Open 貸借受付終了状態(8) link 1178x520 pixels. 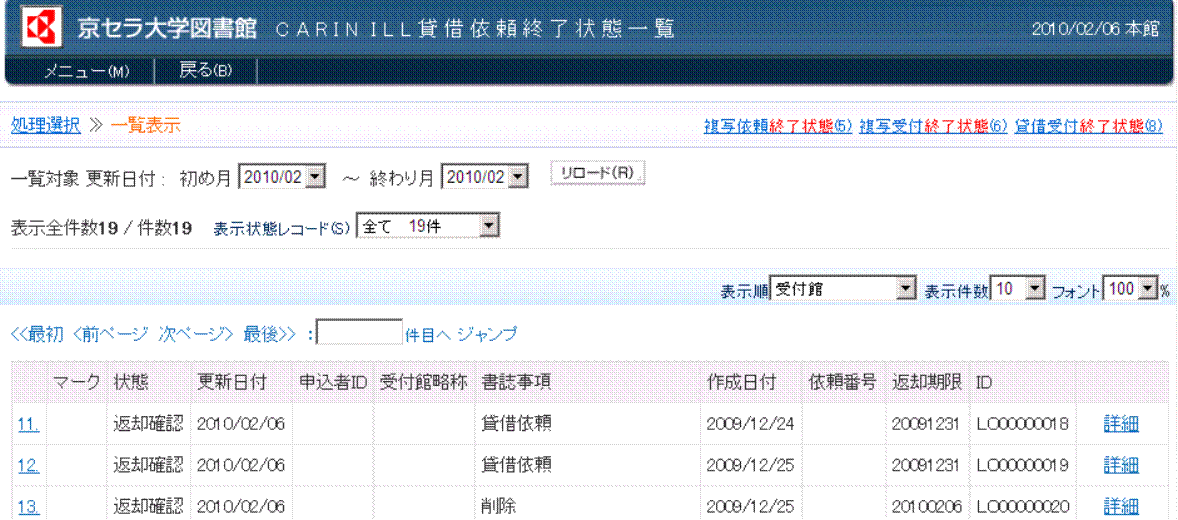click(x=1089, y=126)
